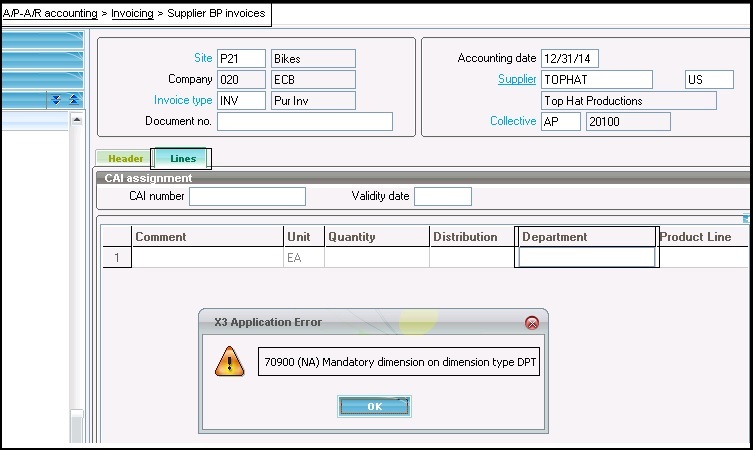Click the Invoice type label link
This screenshot has width=754, height=450.
pyautogui.click(x=183, y=100)
